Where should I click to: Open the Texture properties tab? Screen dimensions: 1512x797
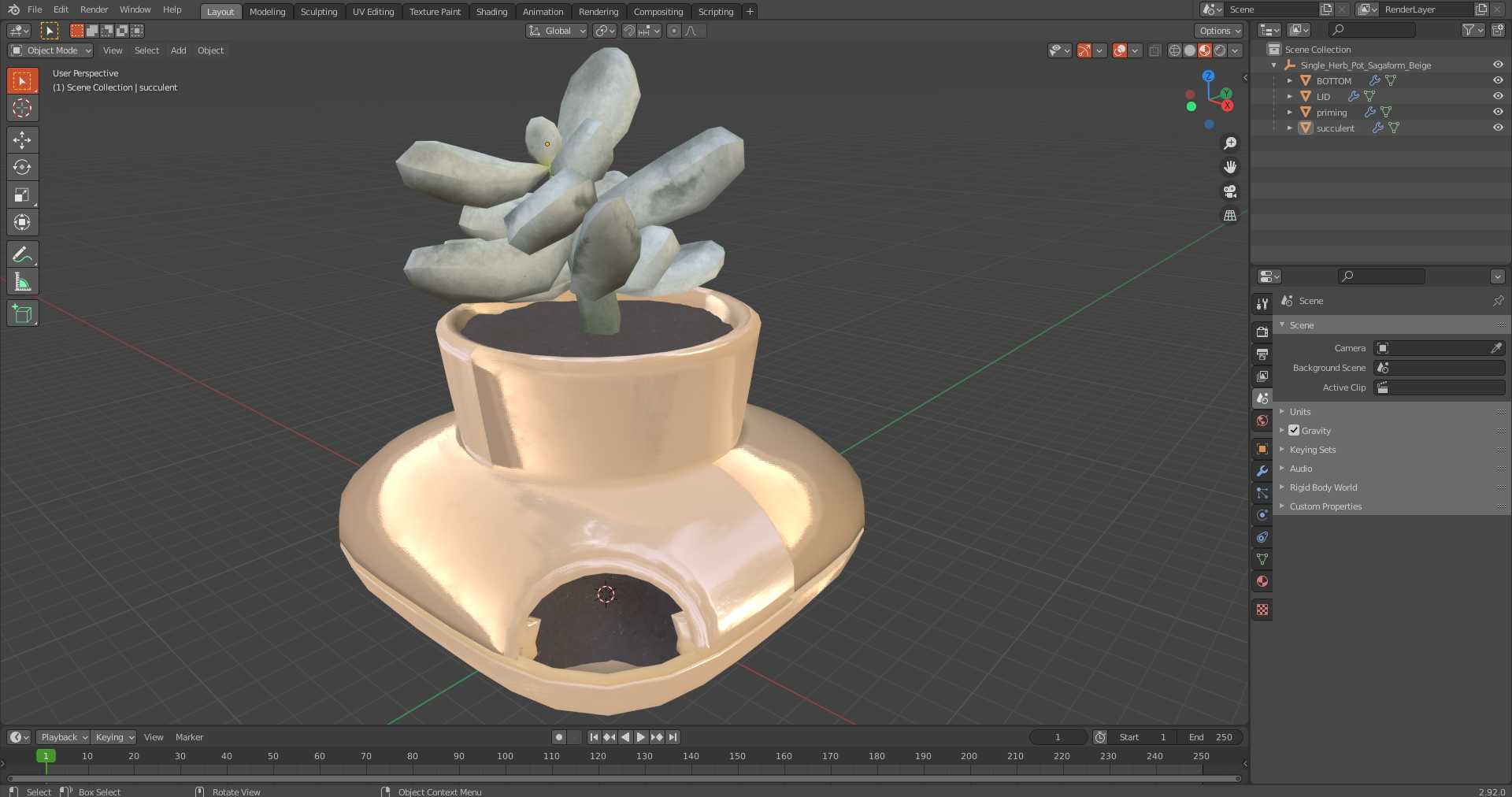[1262, 610]
